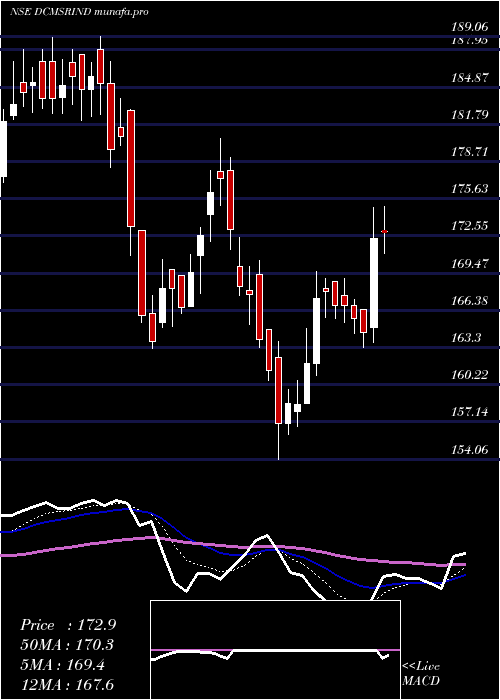
Task: Select the 181.79 price axis label
Action: (x=470, y=115)
